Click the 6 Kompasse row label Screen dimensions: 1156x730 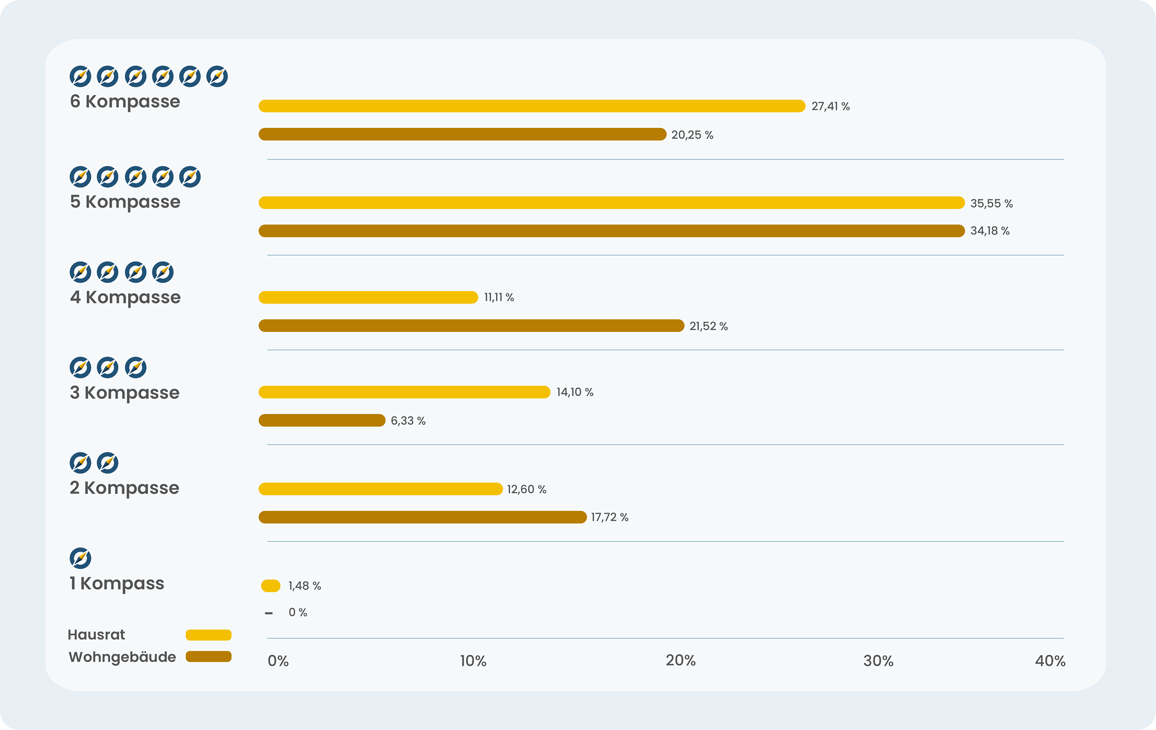tap(125, 102)
